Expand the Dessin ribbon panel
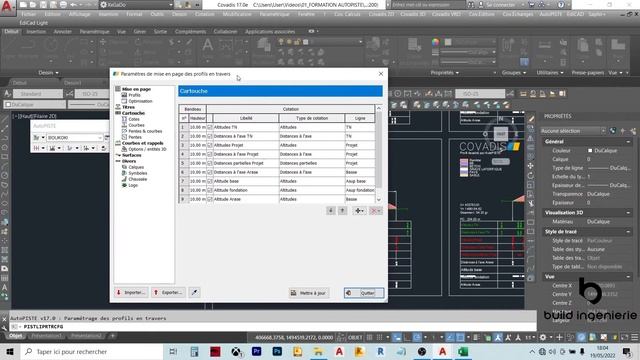The width and height of the screenshot is (640, 360). click(x=48, y=73)
